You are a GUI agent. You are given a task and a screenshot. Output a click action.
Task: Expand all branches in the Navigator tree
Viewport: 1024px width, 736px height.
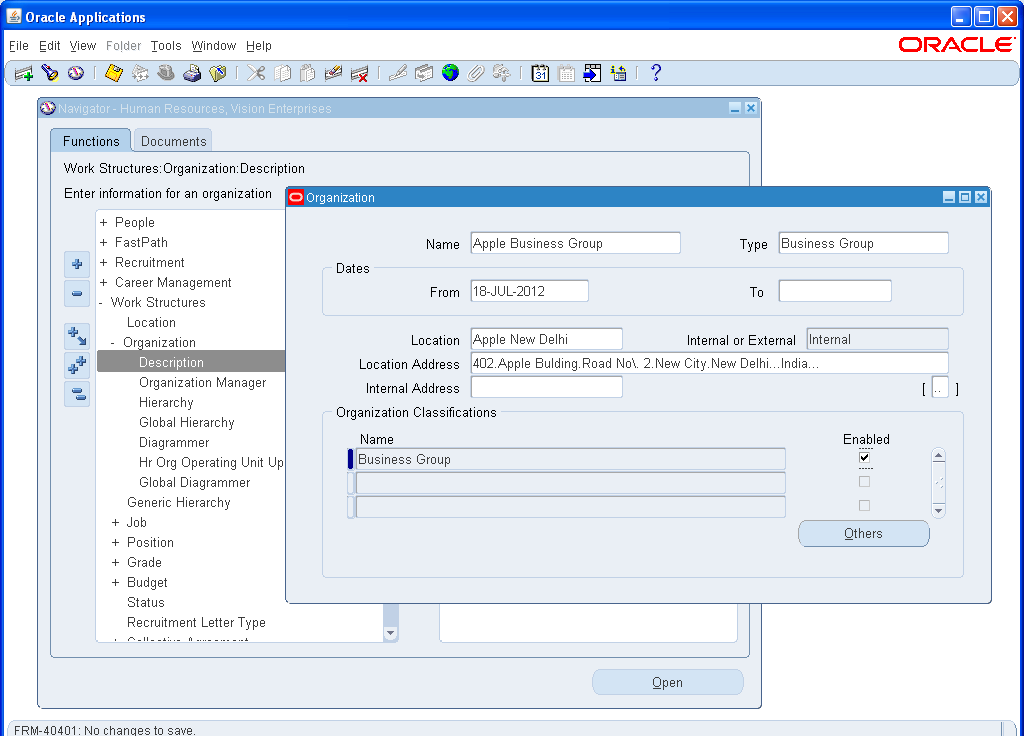pos(77,365)
